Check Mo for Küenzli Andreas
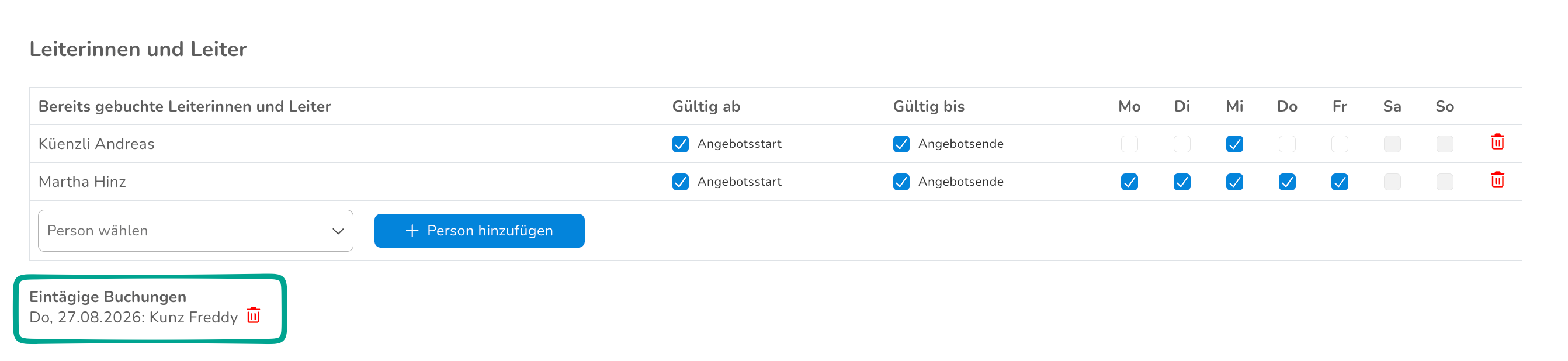 coord(1129,144)
